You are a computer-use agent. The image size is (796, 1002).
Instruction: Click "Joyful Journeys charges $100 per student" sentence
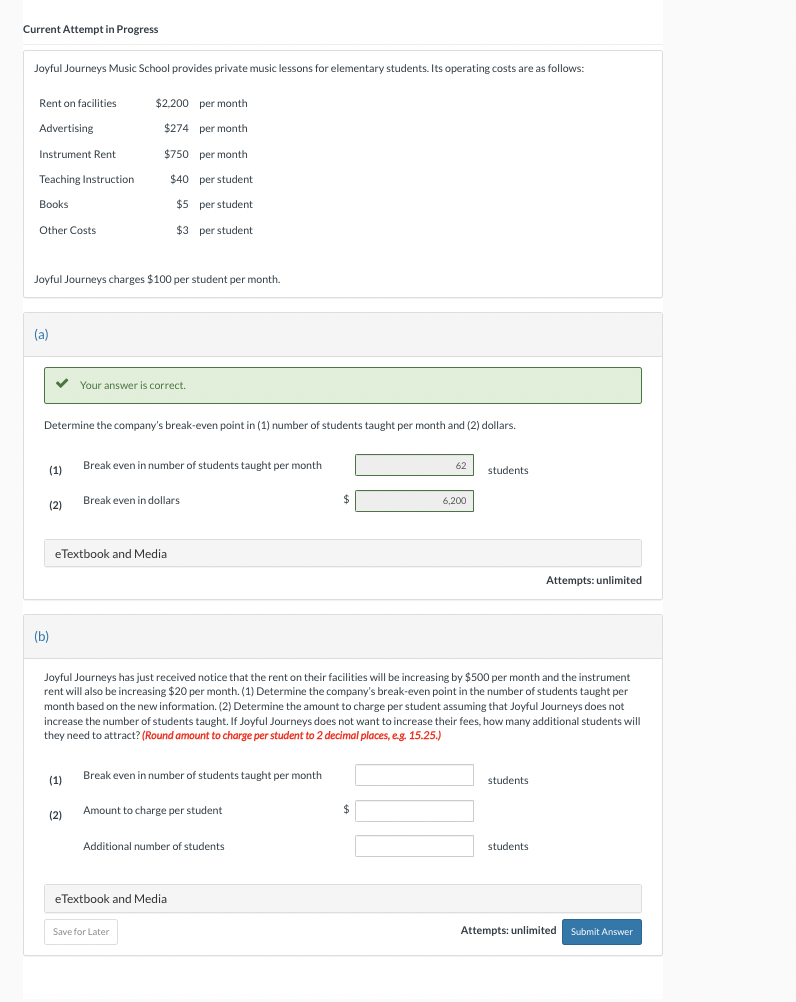157,279
